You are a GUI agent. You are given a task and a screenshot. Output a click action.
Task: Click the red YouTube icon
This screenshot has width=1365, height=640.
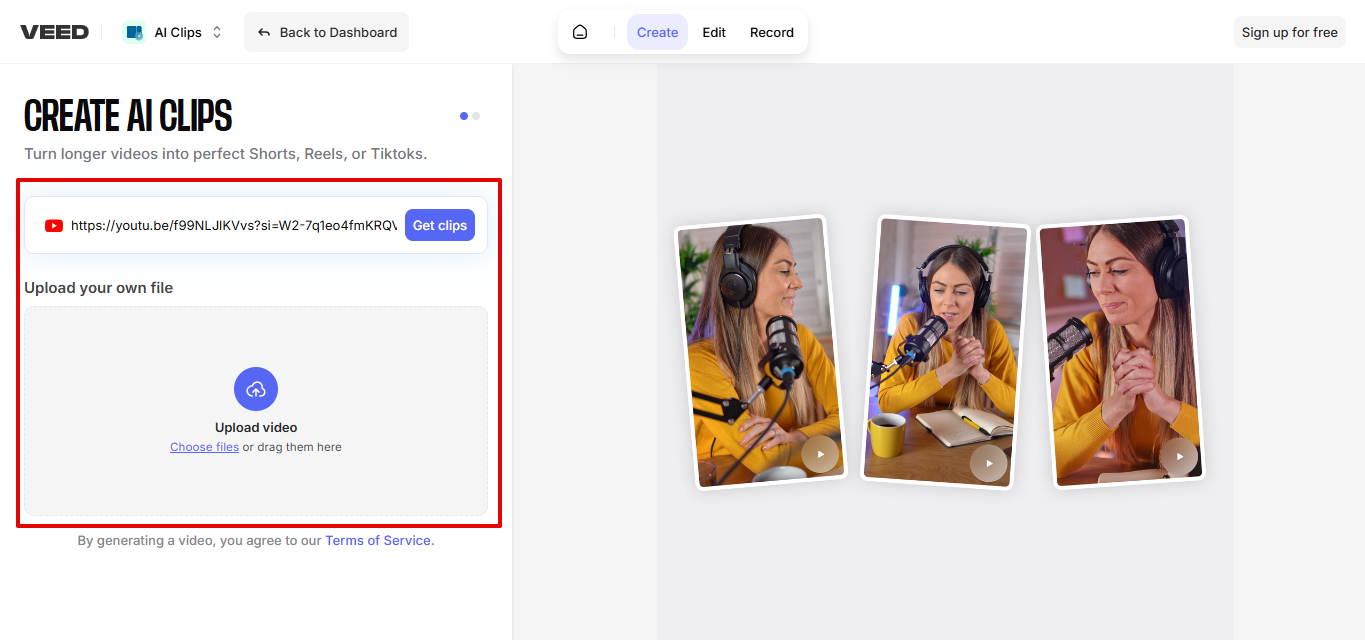click(54, 226)
